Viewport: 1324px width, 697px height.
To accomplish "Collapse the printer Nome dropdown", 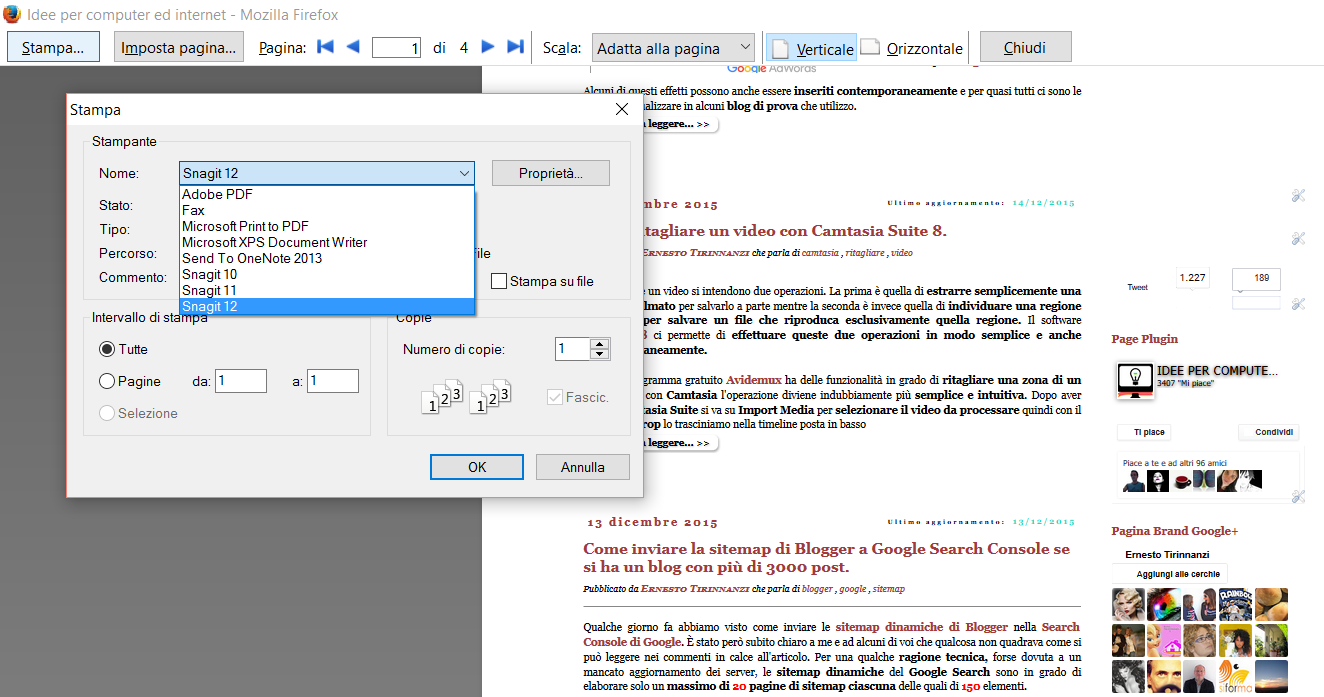I will 464,173.
